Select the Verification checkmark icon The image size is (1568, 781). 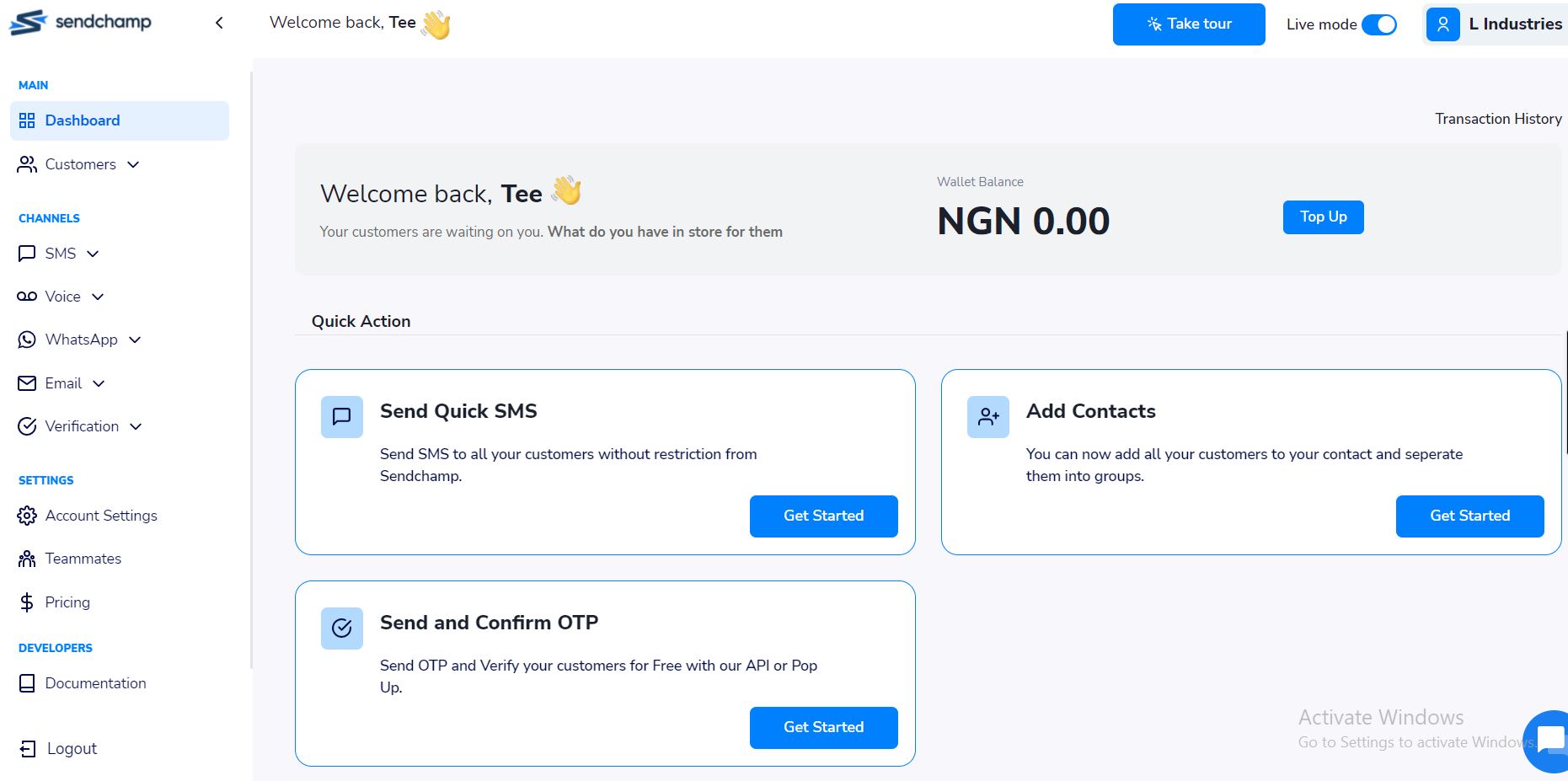[26, 425]
